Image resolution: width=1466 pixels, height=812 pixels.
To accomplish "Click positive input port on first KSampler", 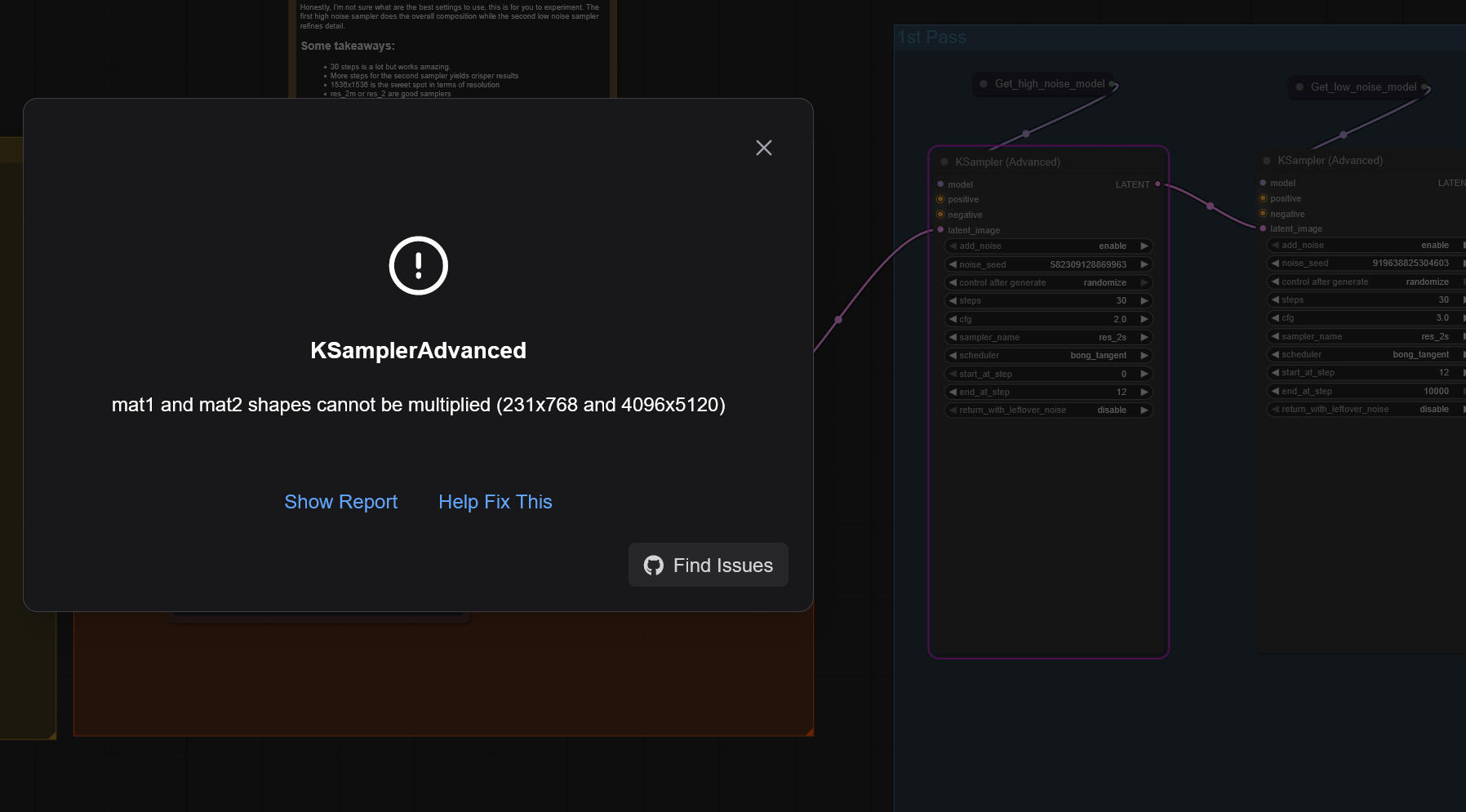I will [x=940, y=199].
